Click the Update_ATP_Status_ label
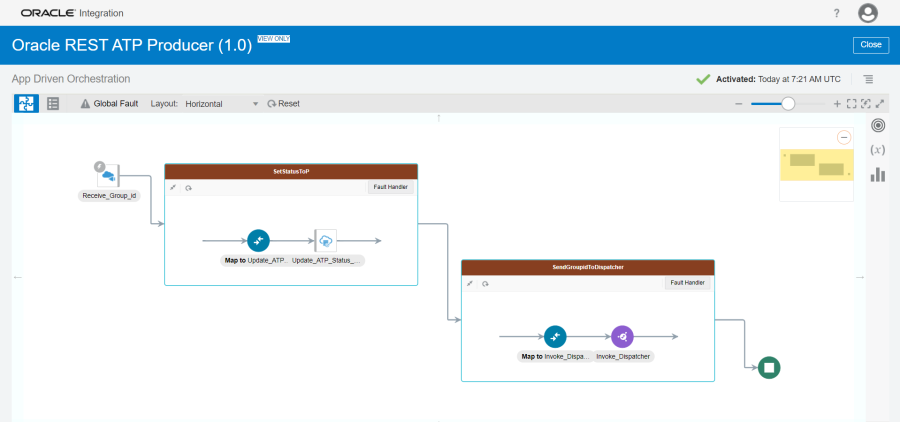900x422 pixels. [326, 260]
